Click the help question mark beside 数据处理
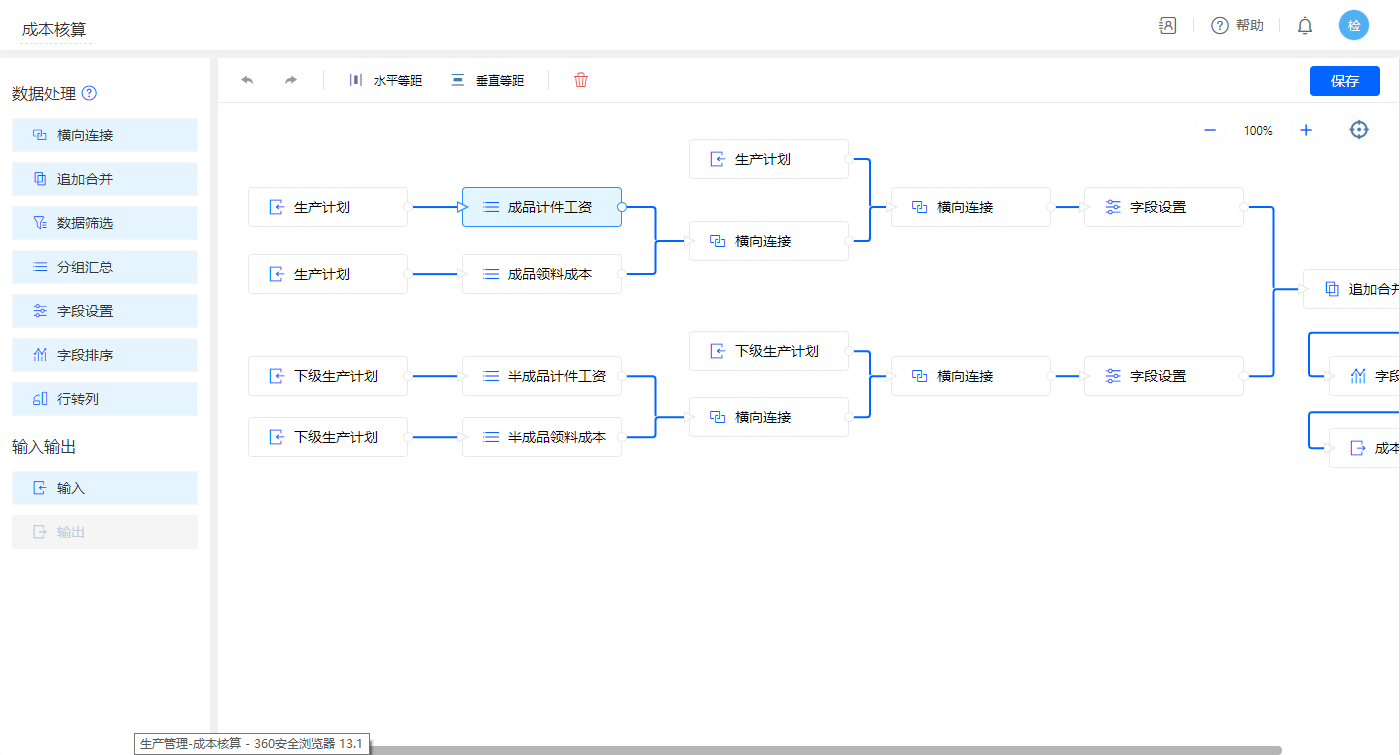This screenshot has height=755, width=1400. pyautogui.click(x=89, y=93)
